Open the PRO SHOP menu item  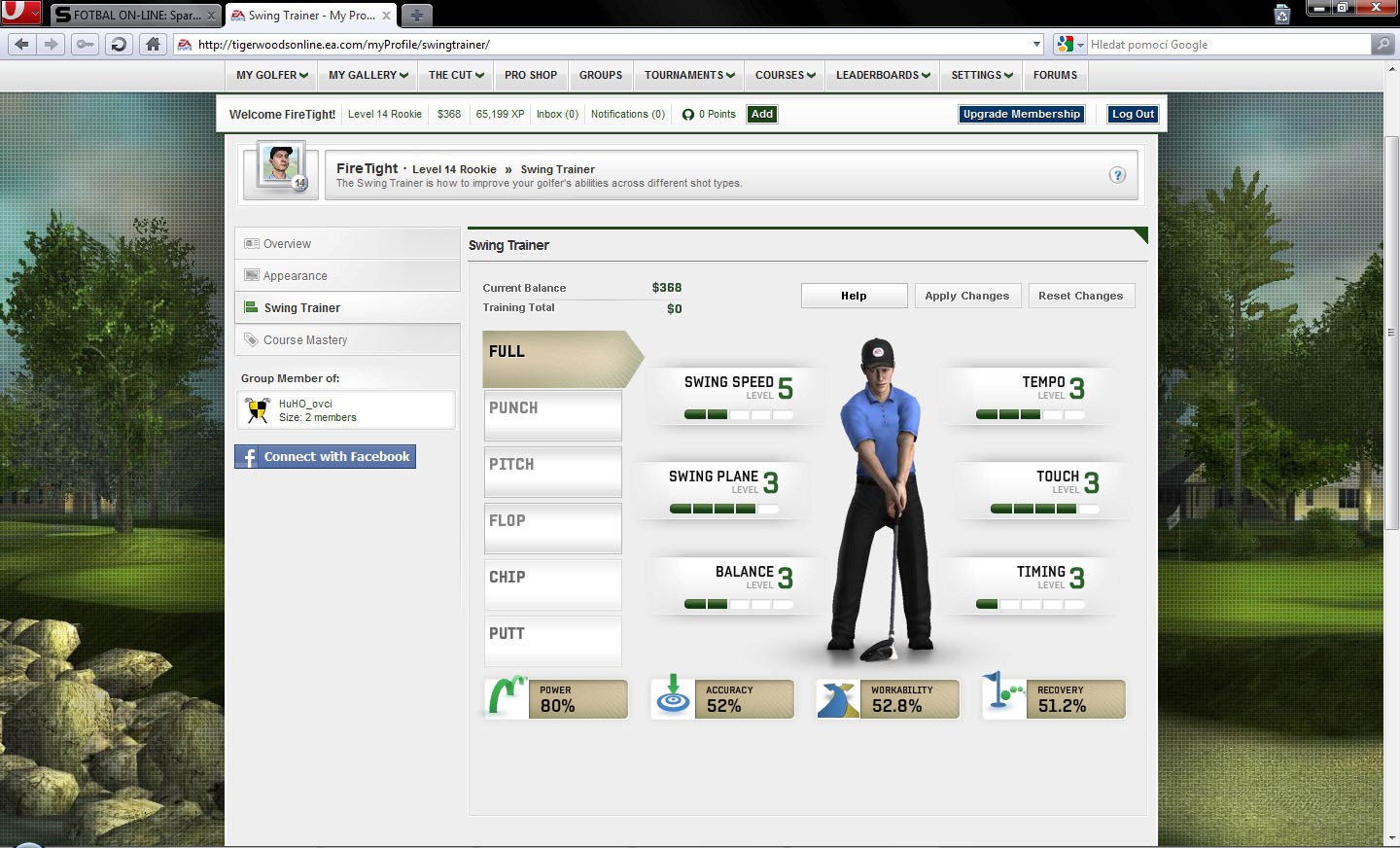[x=531, y=75]
